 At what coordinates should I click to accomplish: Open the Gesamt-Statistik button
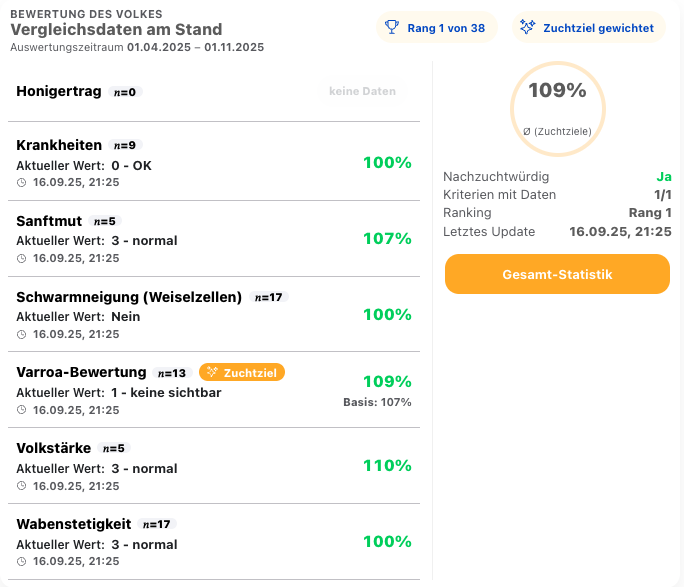pyautogui.click(x=557, y=274)
